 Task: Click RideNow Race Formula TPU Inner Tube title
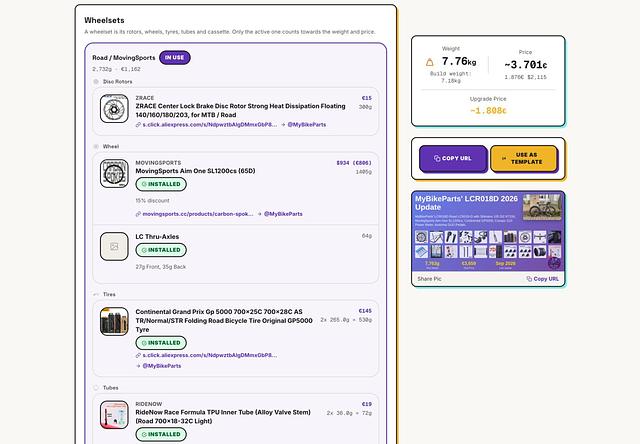pos(223,417)
